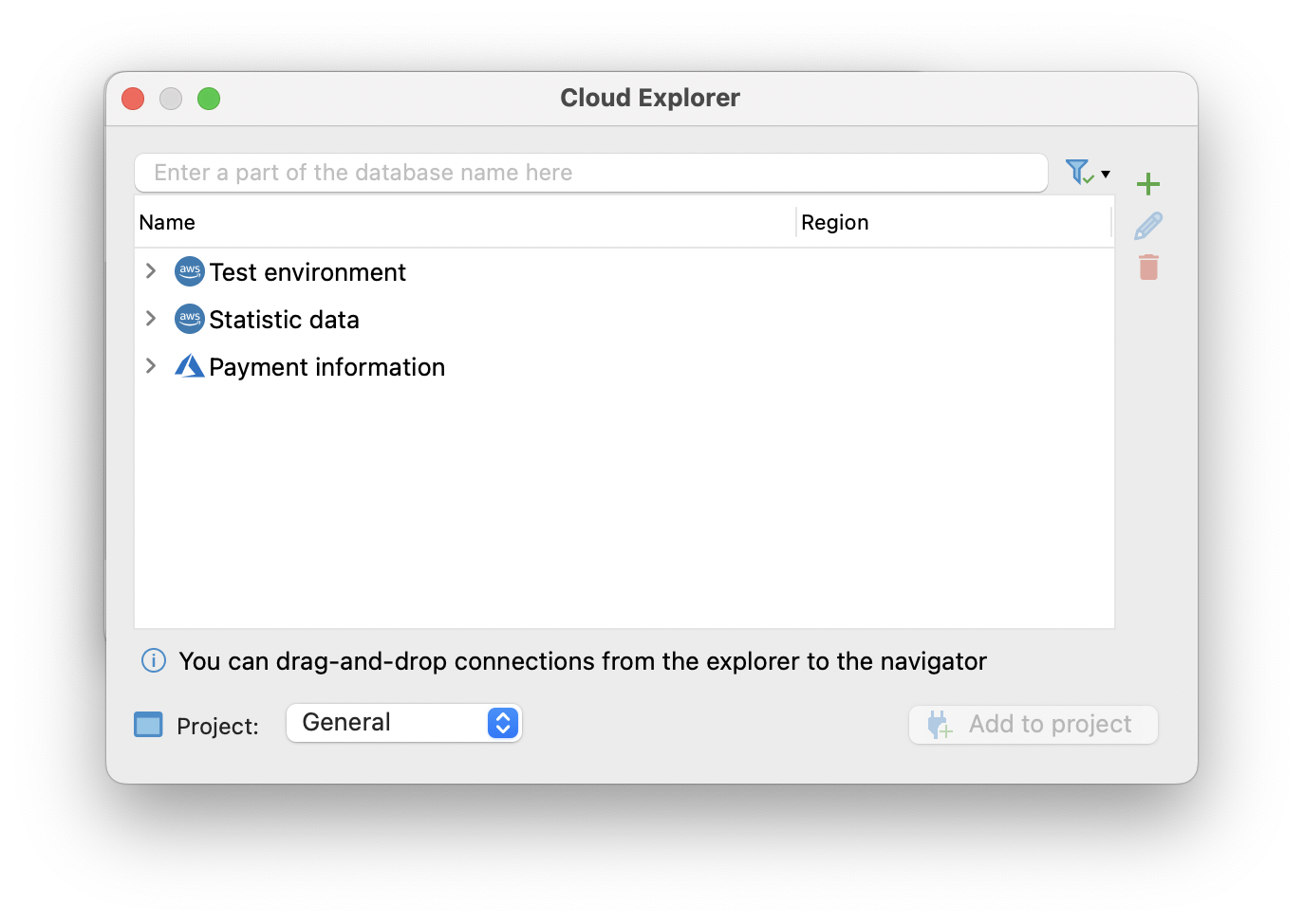Expand the Payment information tree node
1304x924 pixels.
point(151,366)
